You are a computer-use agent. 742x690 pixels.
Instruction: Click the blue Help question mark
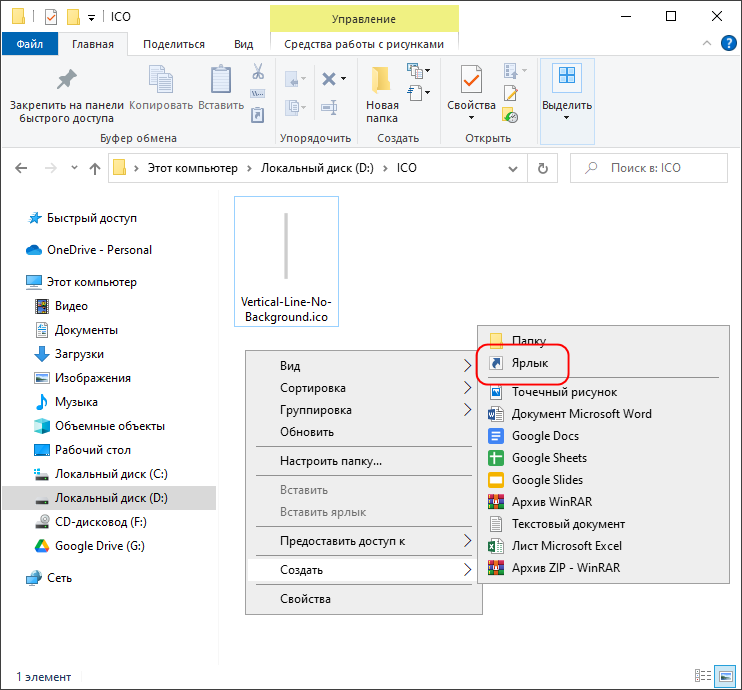[728, 44]
